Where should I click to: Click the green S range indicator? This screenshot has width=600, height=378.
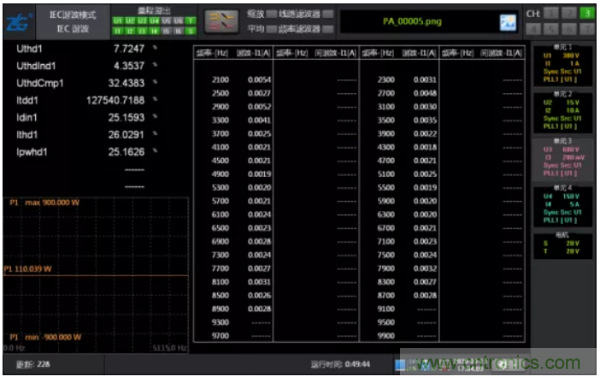click(190, 31)
